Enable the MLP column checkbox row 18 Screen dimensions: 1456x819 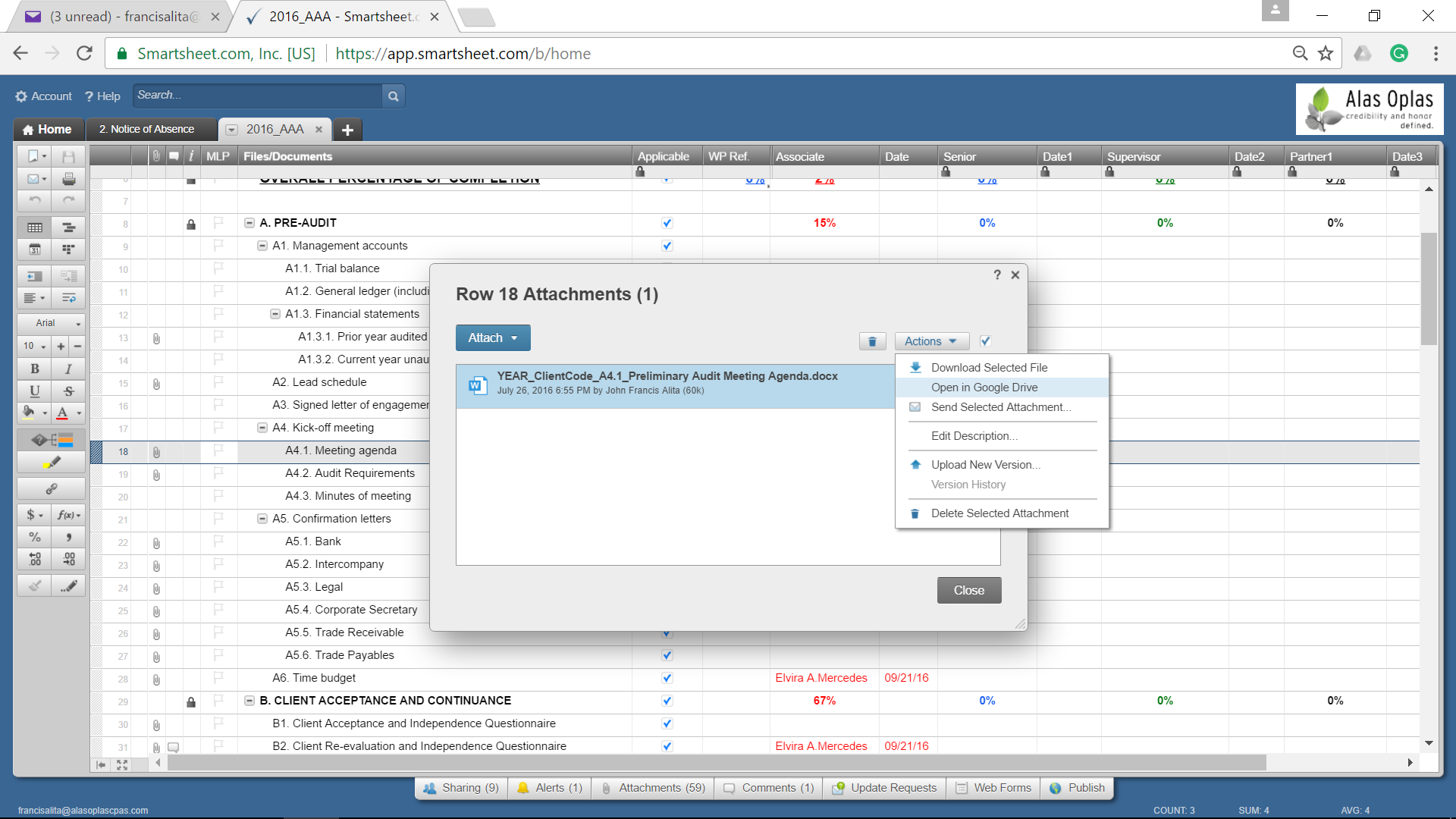[218, 451]
